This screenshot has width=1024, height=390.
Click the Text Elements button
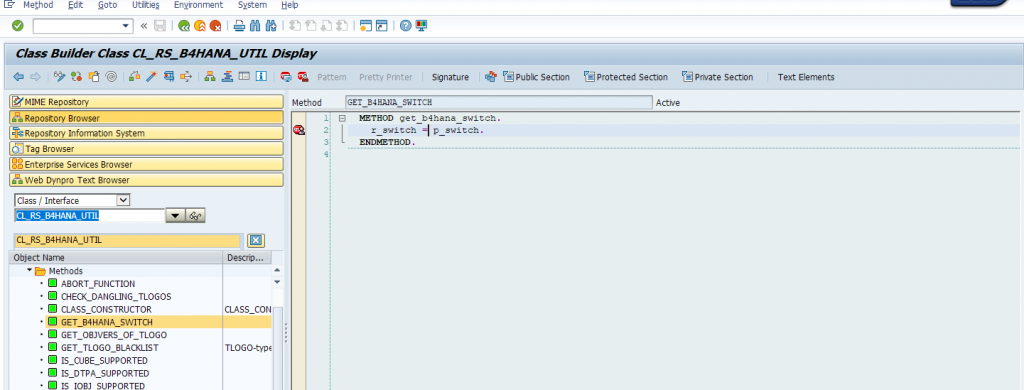pos(806,77)
